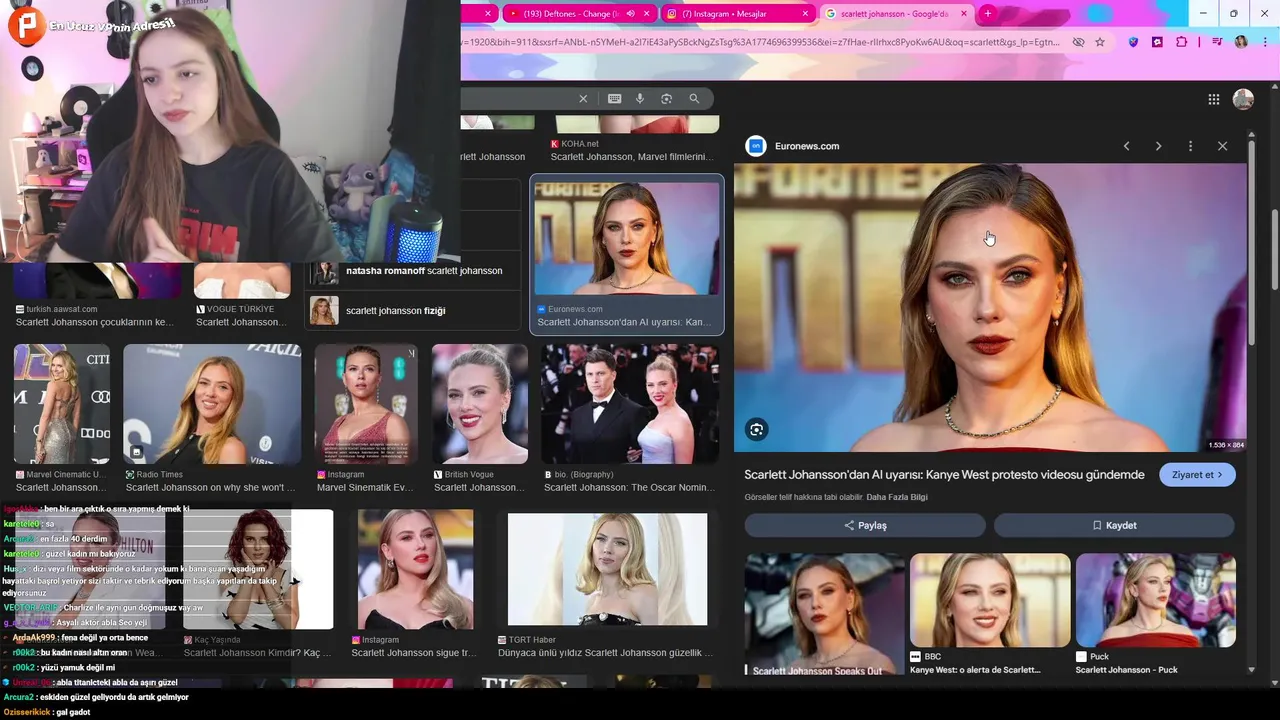The height and width of the screenshot is (720, 1280).
Task: Open the Extensions puzzle-piece menu
Action: tap(1181, 42)
